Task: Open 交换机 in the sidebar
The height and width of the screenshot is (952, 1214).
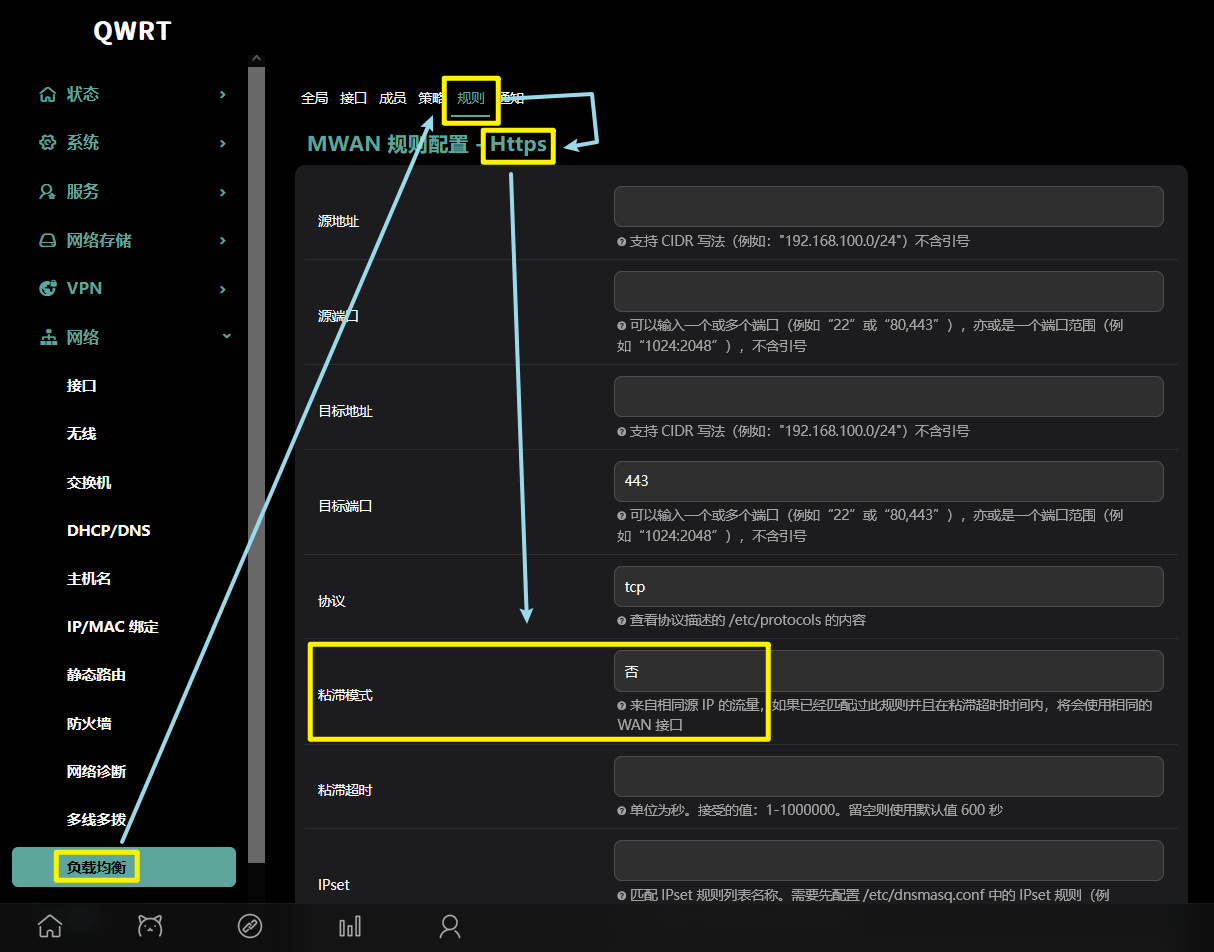Action: [x=89, y=483]
